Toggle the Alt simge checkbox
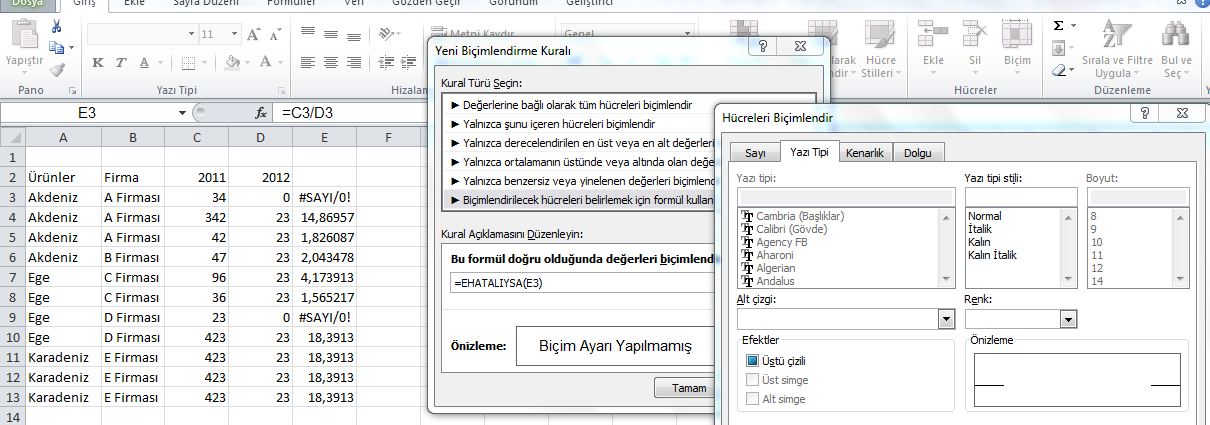The width and height of the screenshot is (1210, 425). pyautogui.click(x=753, y=399)
